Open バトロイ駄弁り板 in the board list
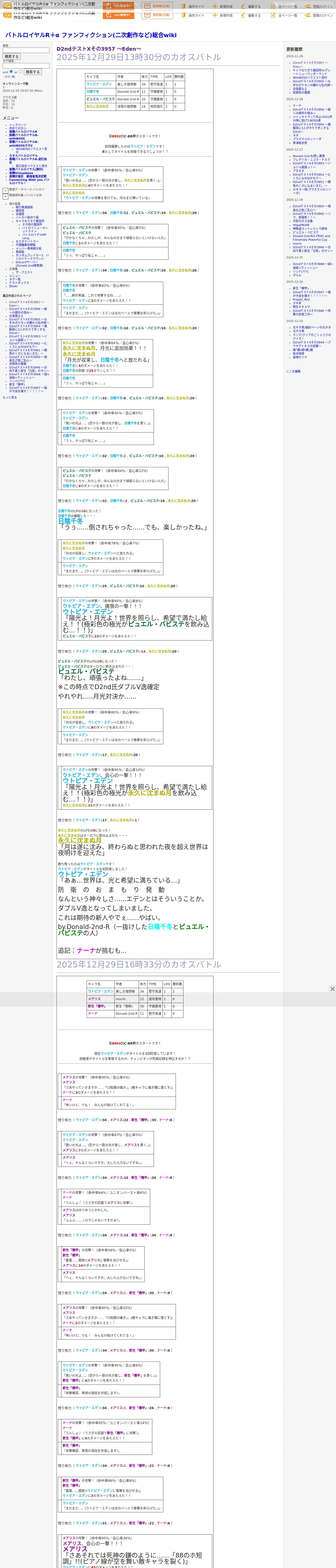This screenshot has width=336, height=1568. [27, 217]
